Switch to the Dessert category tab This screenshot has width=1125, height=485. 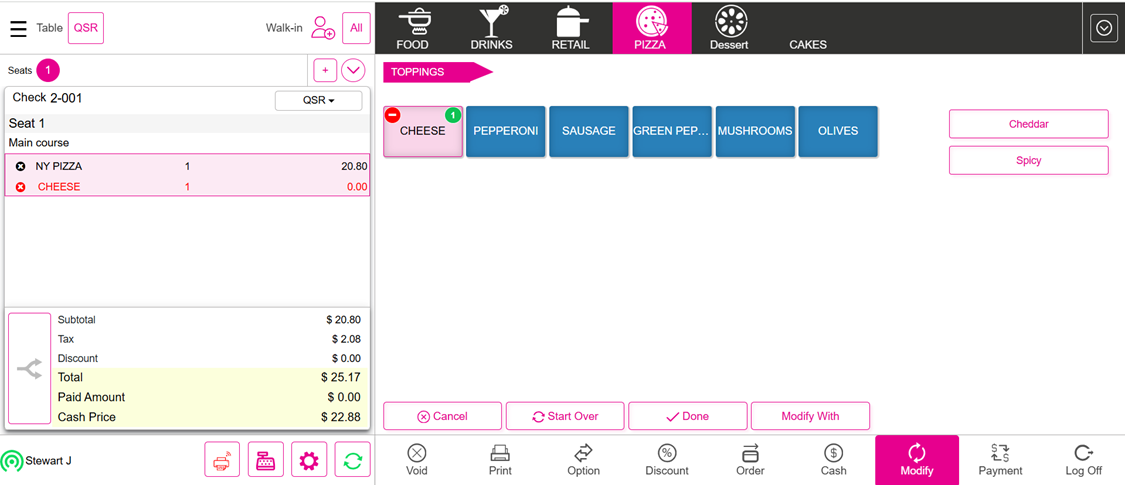pos(730,27)
